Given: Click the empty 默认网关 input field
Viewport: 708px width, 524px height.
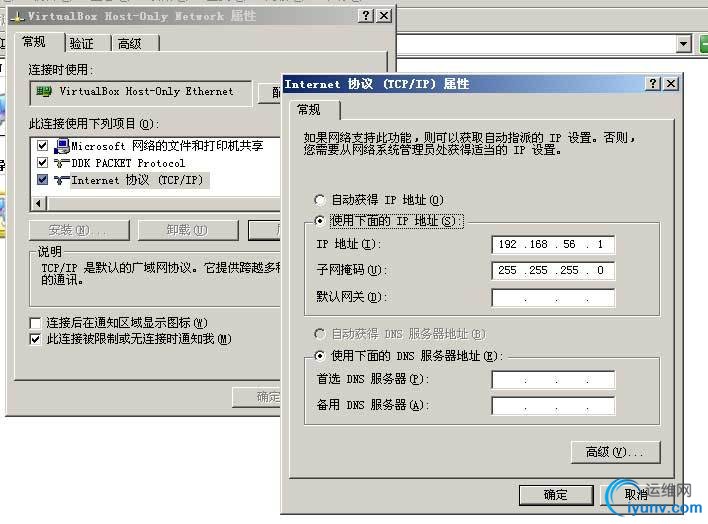Looking at the screenshot, I should click(553, 298).
